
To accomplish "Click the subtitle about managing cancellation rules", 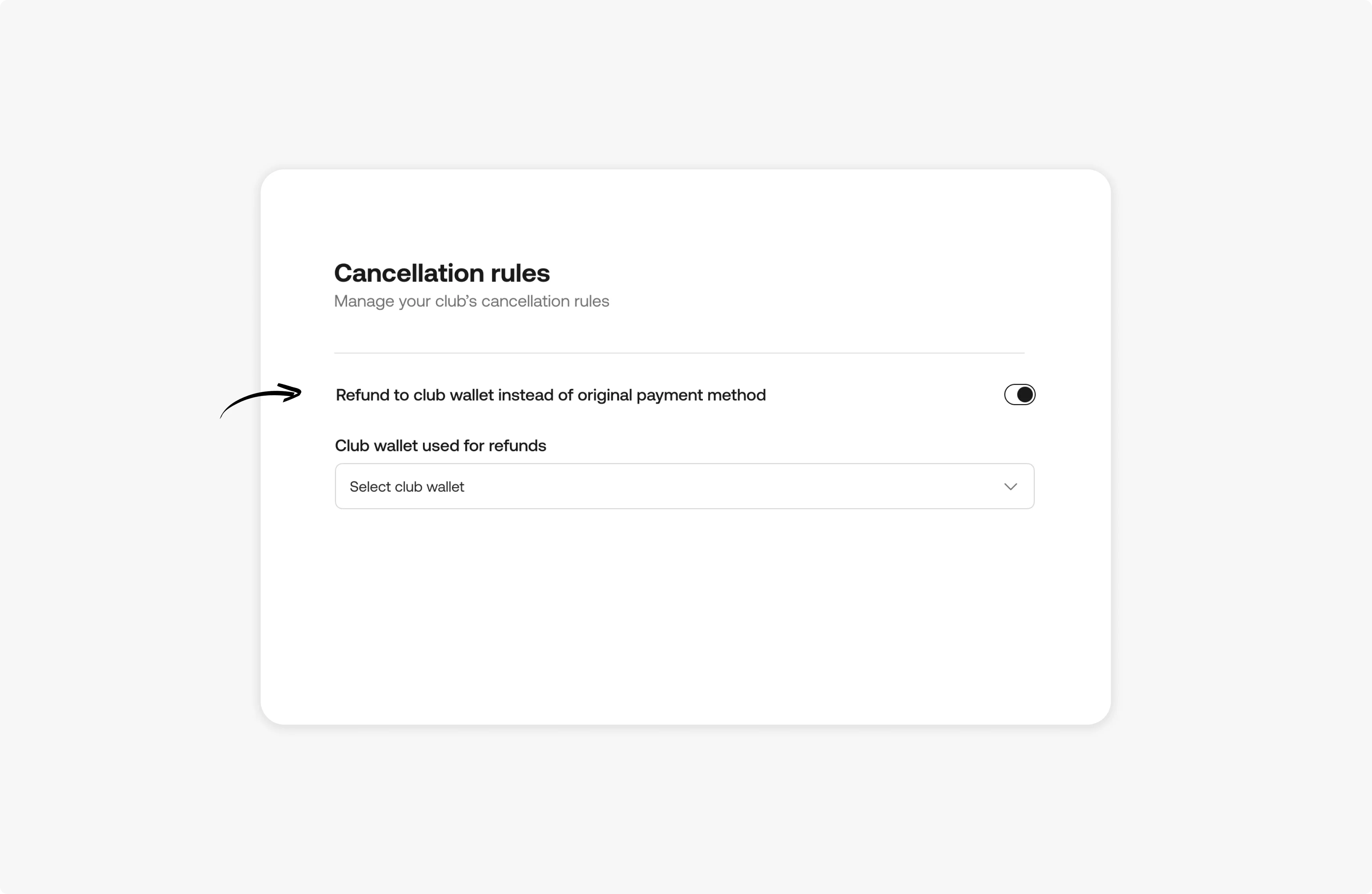I will pyautogui.click(x=472, y=301).
